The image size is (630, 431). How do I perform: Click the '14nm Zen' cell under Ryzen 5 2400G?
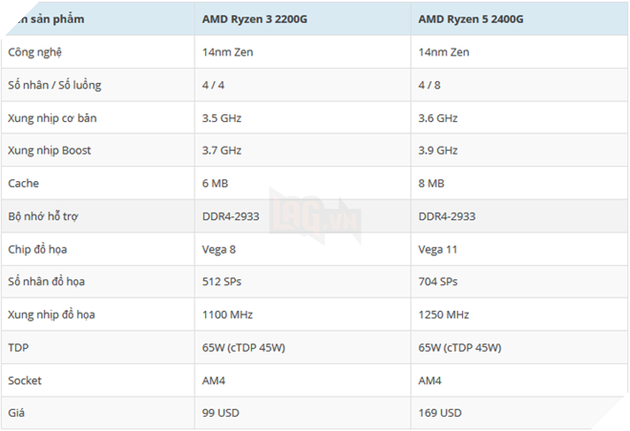pos(444,52)
